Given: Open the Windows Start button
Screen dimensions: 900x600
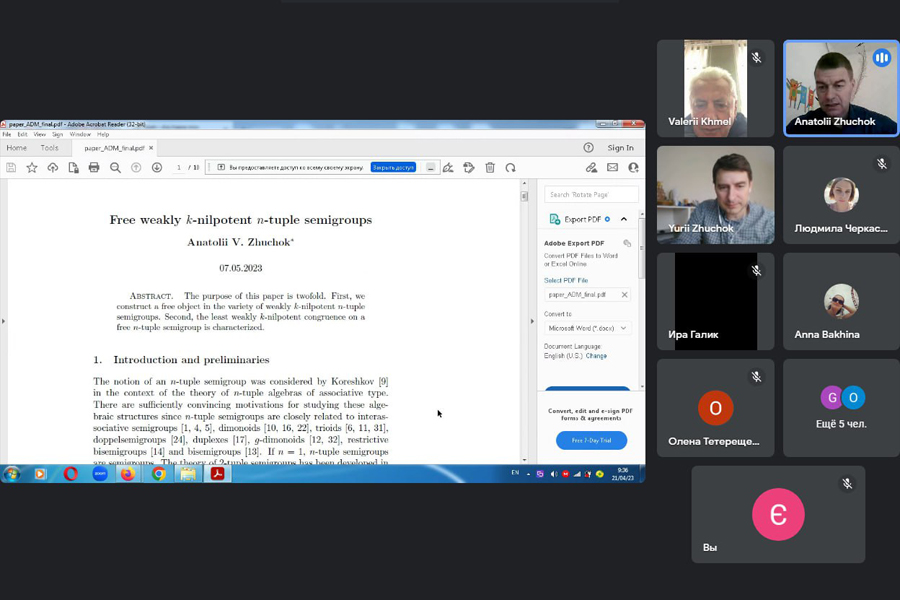Looking at the screenshot, I should pyautogui.click(x=11, y=474).
